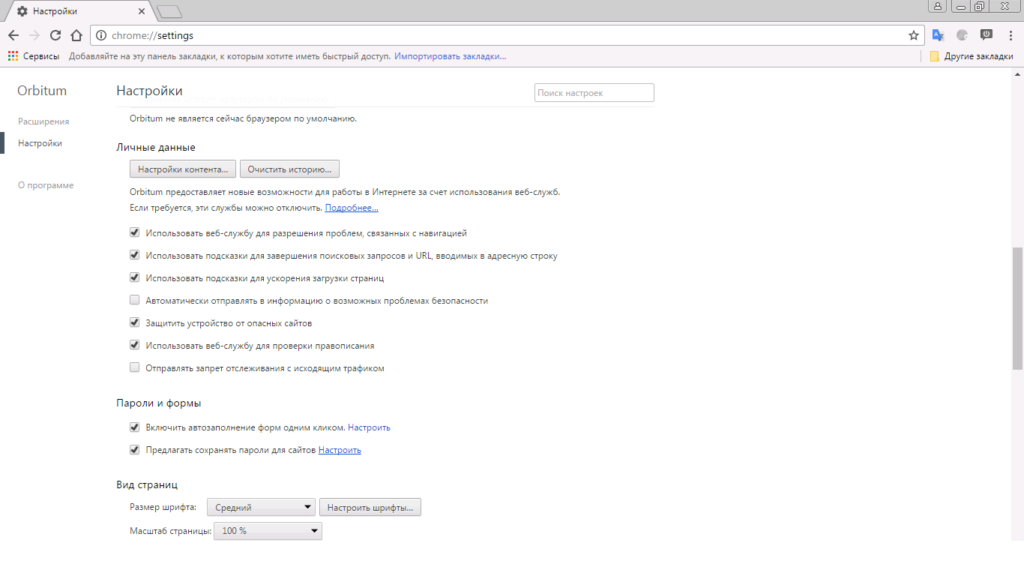Screen dimensions: 1024x576
Task: Click the chrome://settings address bar
Action: pyautogui.click(x=506, y=35)
